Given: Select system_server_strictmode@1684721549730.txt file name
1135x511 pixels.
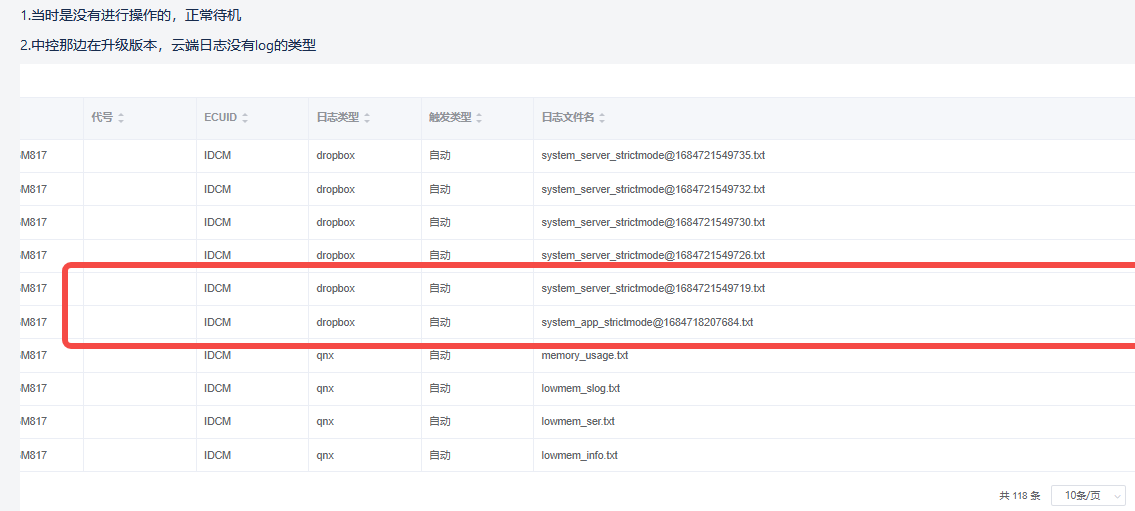Looking at the screenshot, I should pos(653,222).
